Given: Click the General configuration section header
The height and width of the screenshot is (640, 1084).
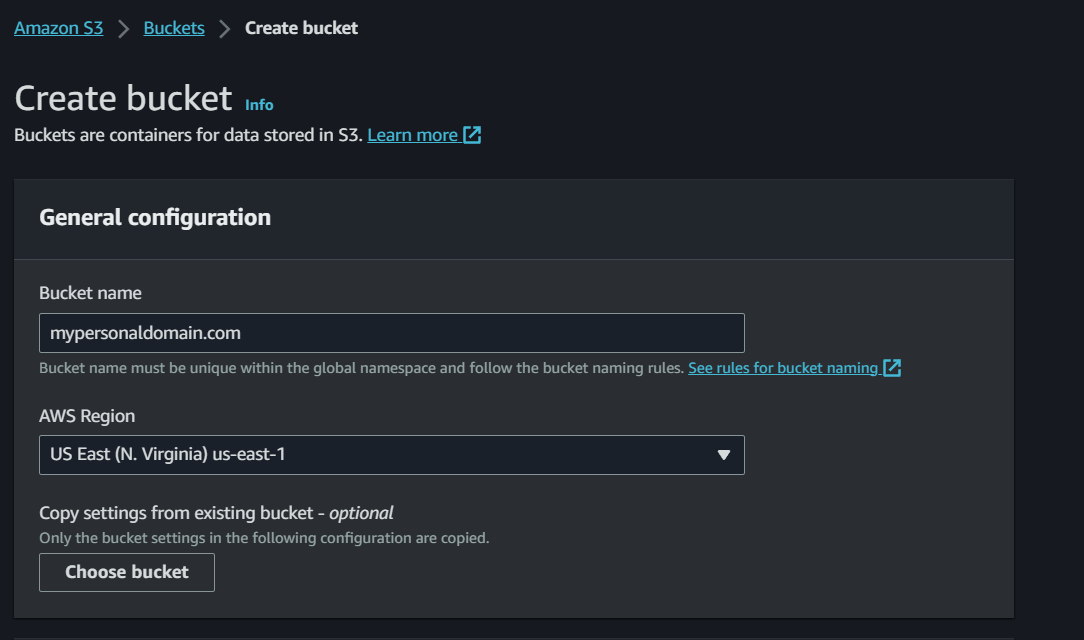Looking at the screenshot, I should (155, 217).
